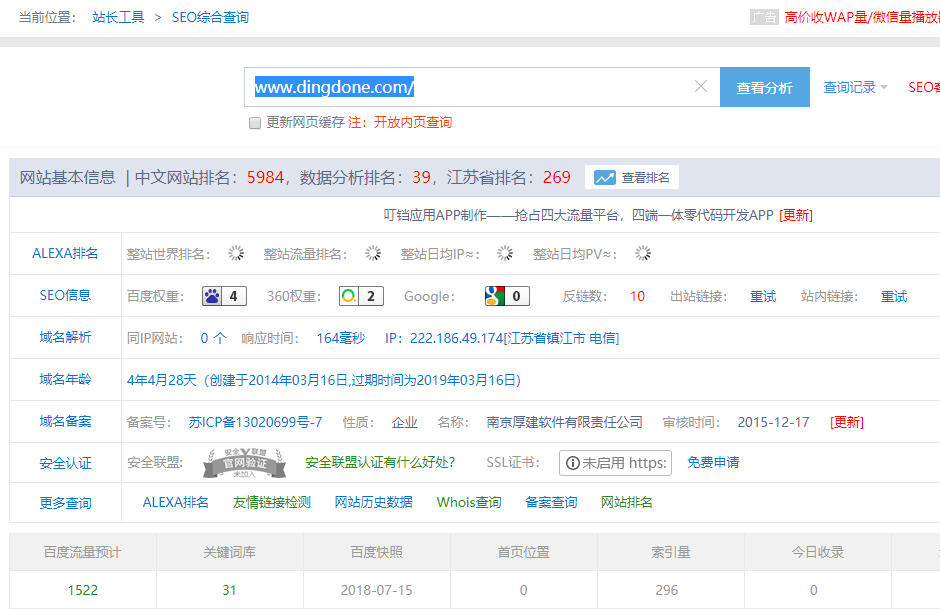Click 审核时间 date 2015-12-17

(x=773, y=422)
